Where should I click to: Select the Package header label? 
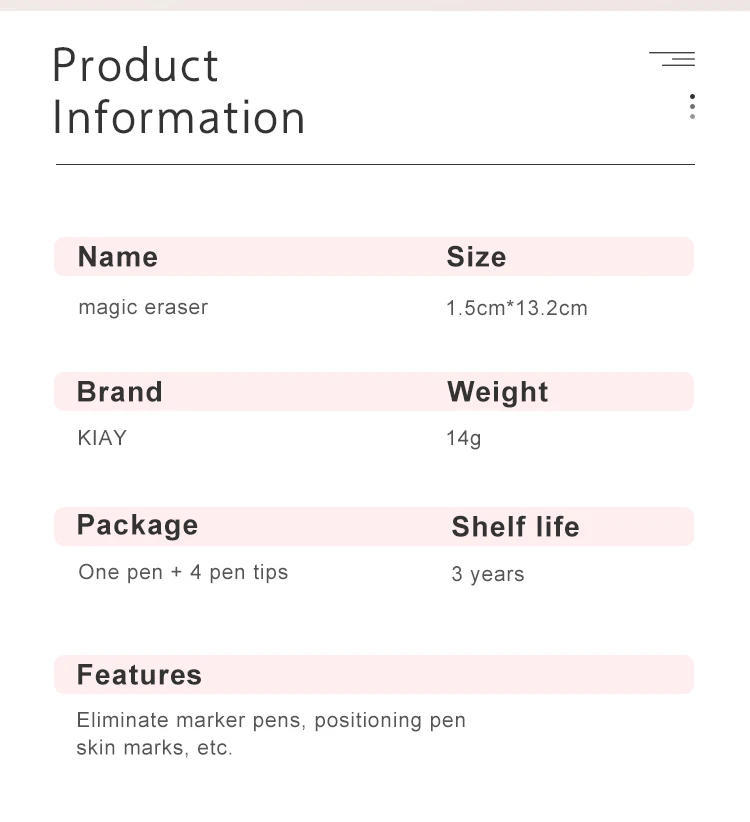coord(137,525)
